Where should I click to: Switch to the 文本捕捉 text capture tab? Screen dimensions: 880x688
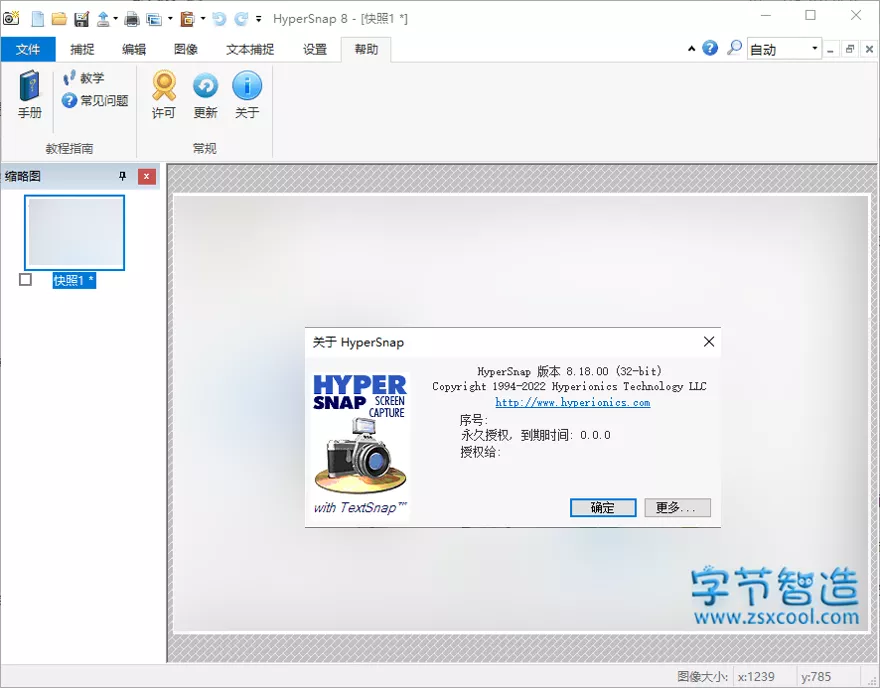250,49
